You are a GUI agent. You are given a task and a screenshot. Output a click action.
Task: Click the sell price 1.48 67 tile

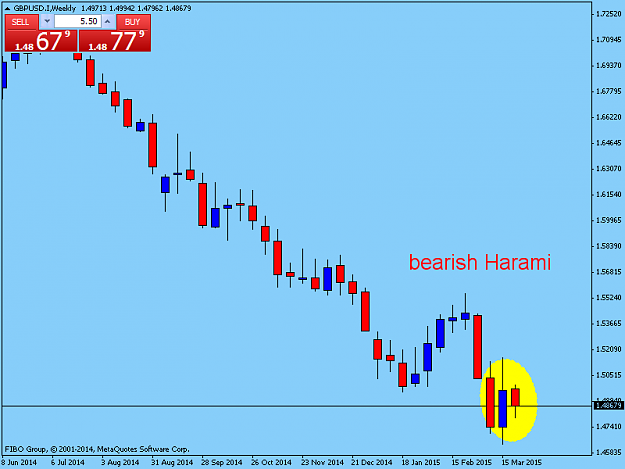point(41,41)
